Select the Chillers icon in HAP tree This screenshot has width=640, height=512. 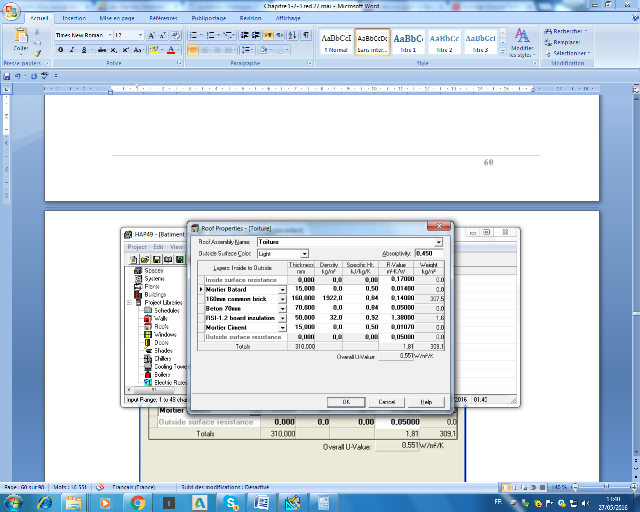(147, 358)
